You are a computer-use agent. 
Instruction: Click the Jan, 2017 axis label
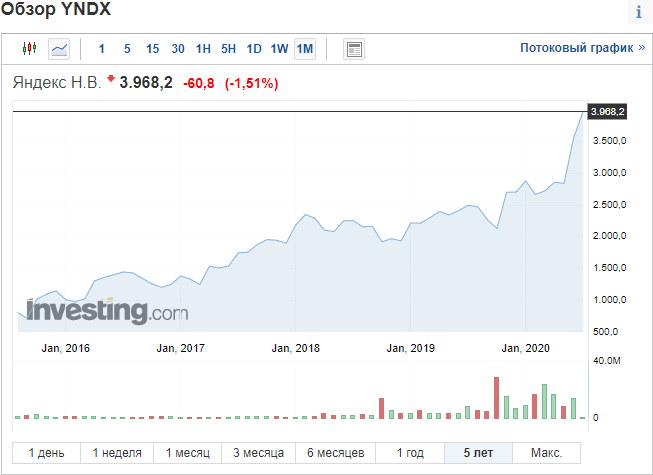pos(181,348)
